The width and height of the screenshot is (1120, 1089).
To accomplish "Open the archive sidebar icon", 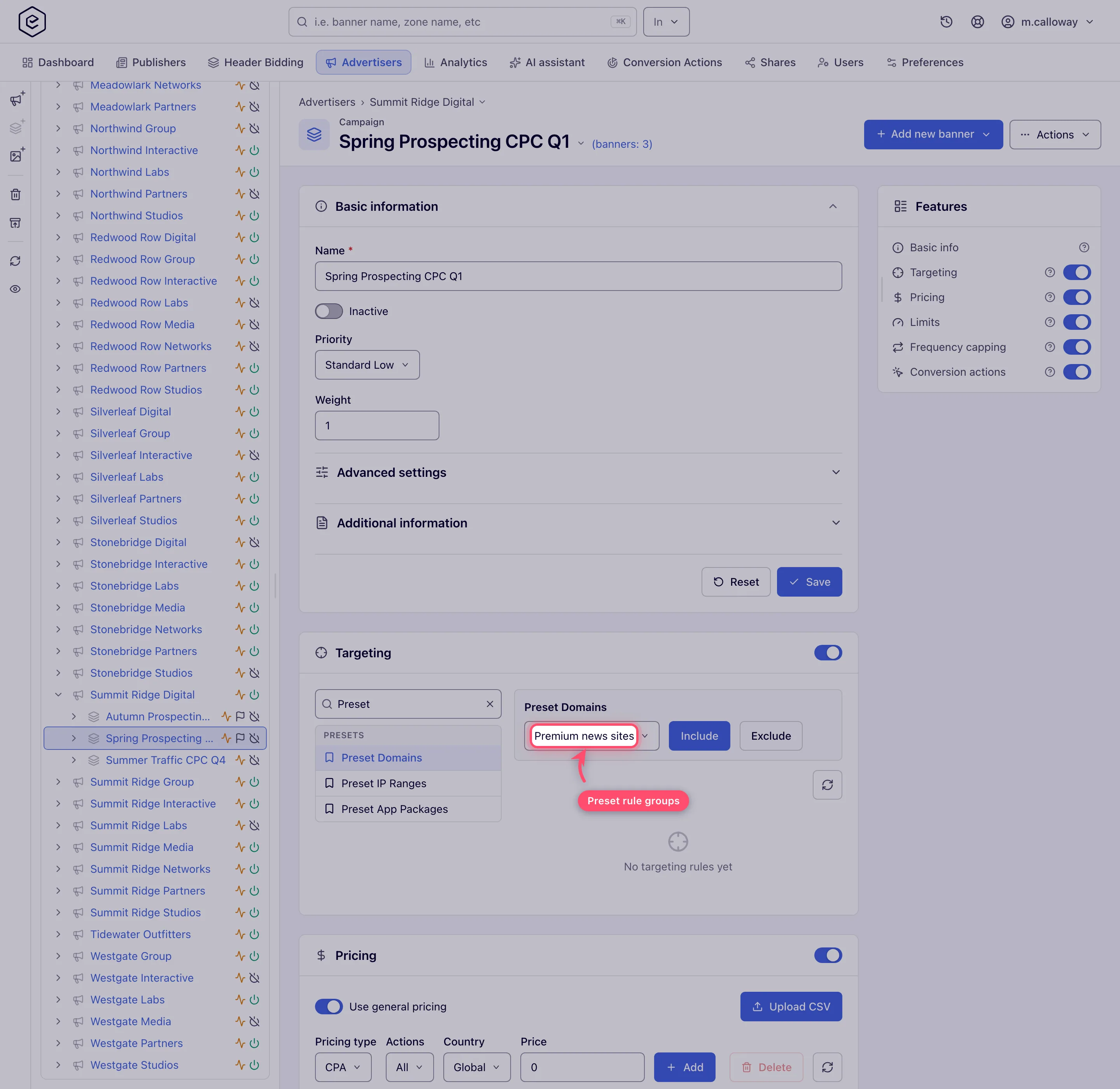I will [x=16, y=222].
